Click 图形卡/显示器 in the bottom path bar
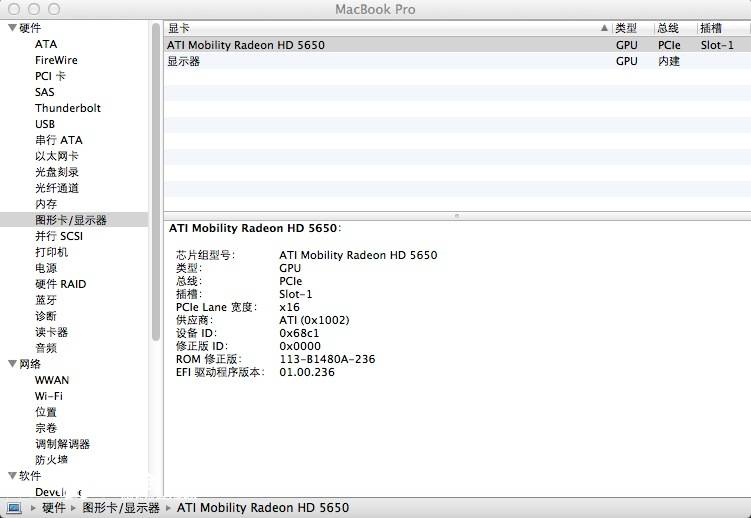The width and height of the screenshot is (751, 518). click(121, 507)
